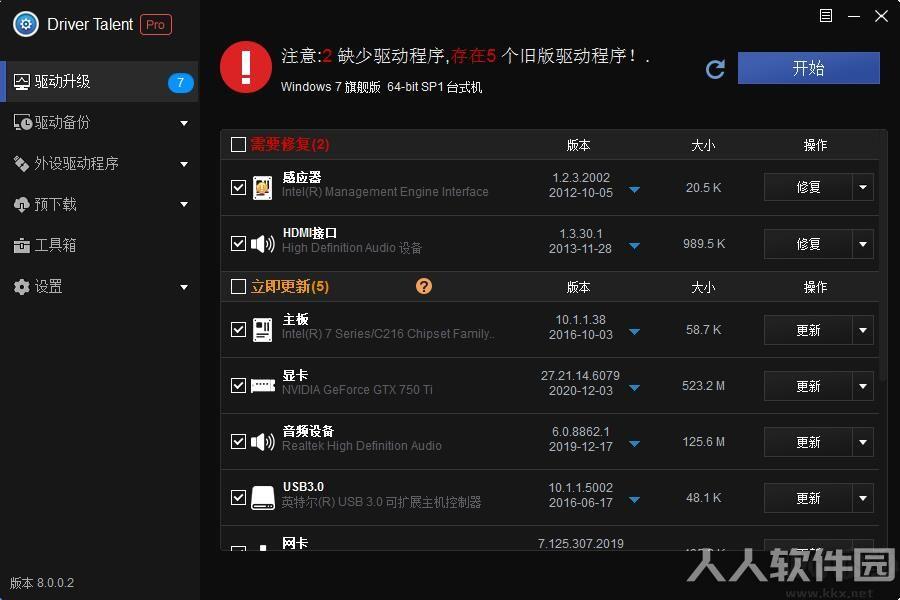Screen dimensions: 900x600
Task: Expand the 驱动备份 arrow
Action: click(x=184, y=123)
